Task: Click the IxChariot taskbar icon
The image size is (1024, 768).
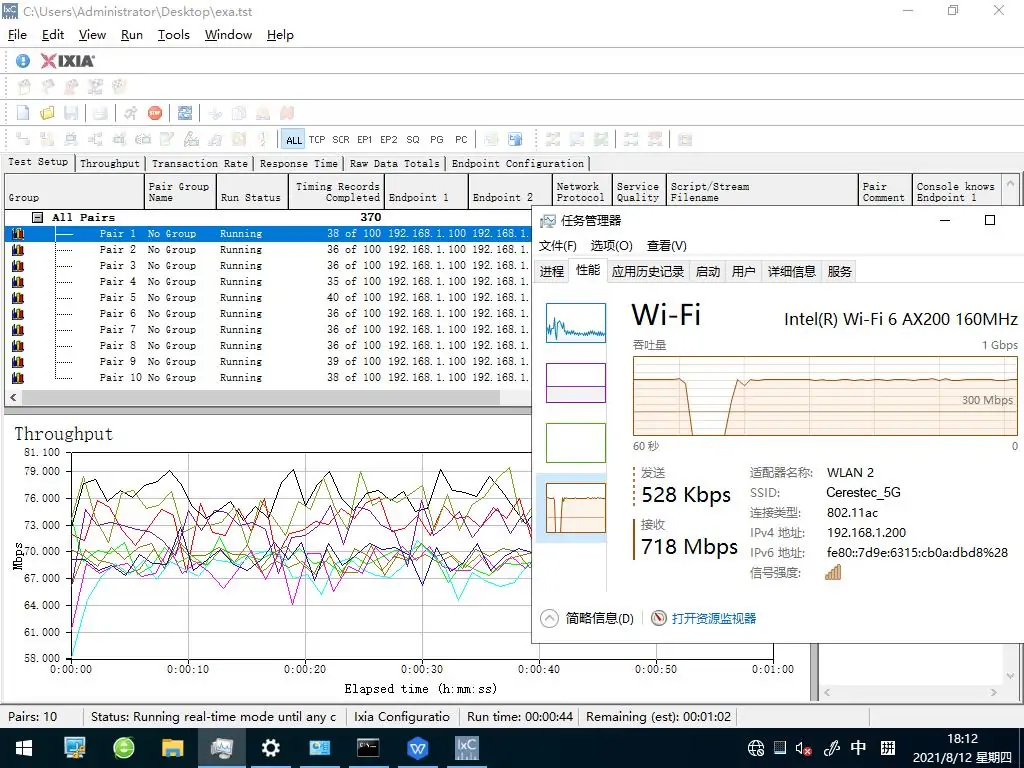Action: click(x=466, y=748)
